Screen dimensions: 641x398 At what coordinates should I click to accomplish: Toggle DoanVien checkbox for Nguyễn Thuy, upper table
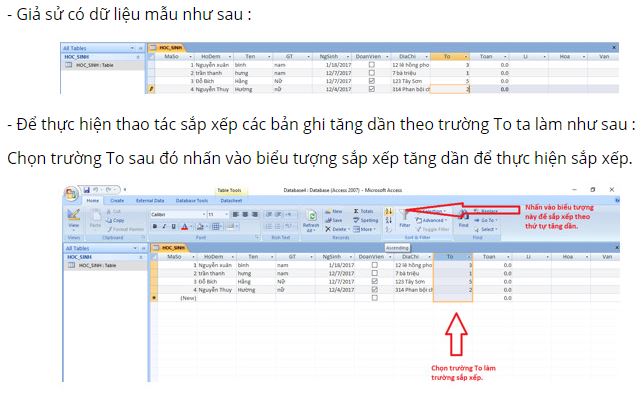point(372,89)
